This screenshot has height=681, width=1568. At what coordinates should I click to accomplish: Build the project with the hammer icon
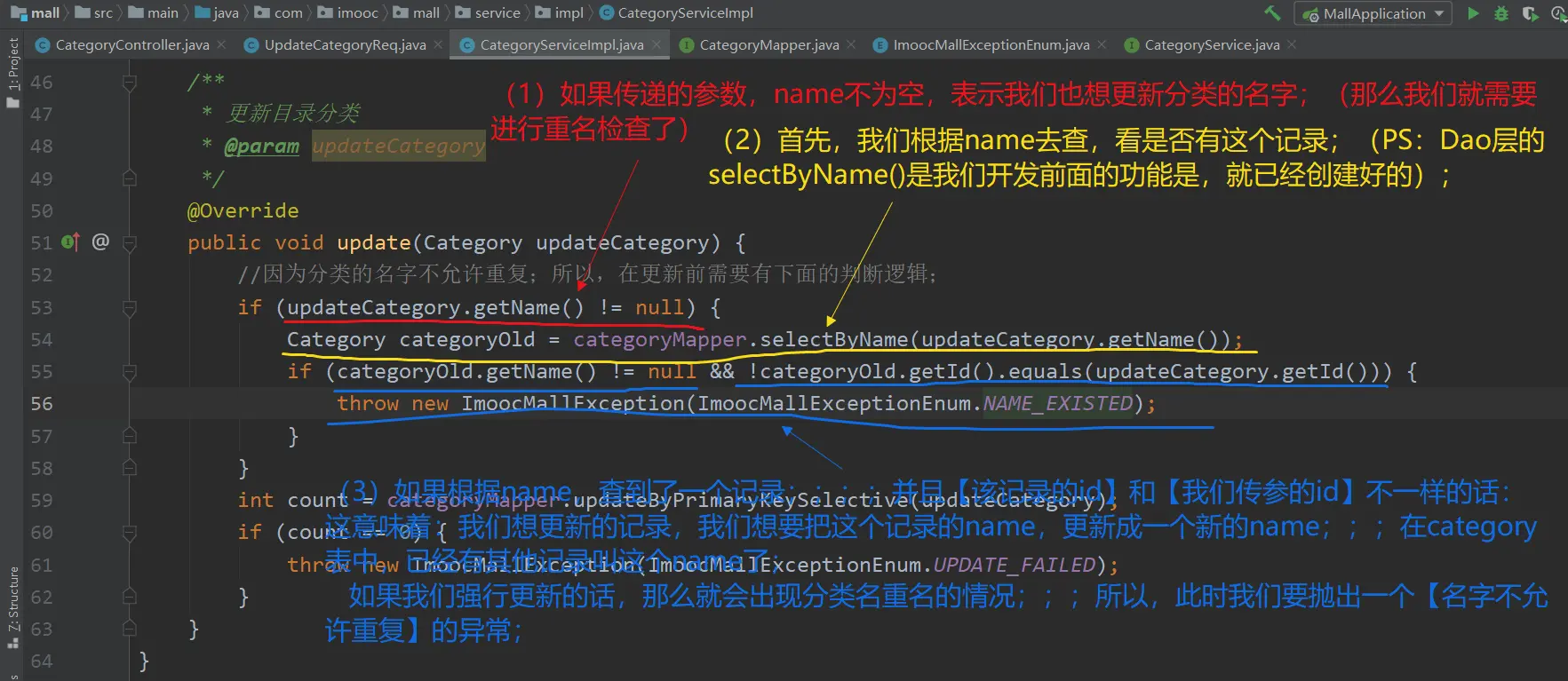(1272, 13)
